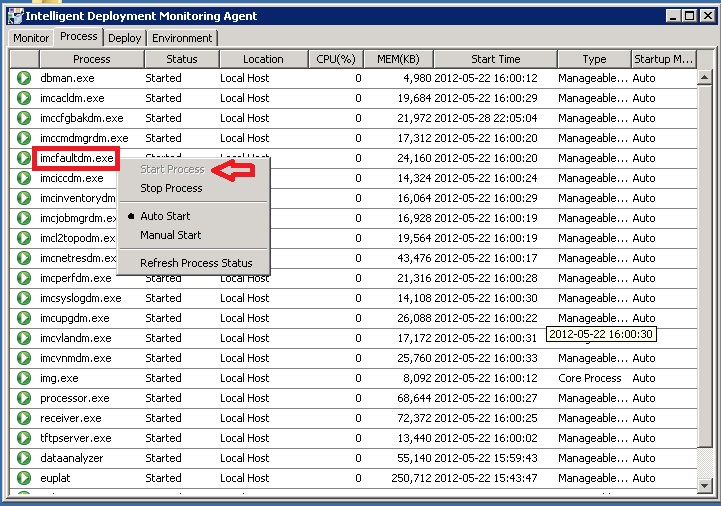Switch to the Monitor tab
This screenshot has width=721, height=506.
click(x=31, y=38)
